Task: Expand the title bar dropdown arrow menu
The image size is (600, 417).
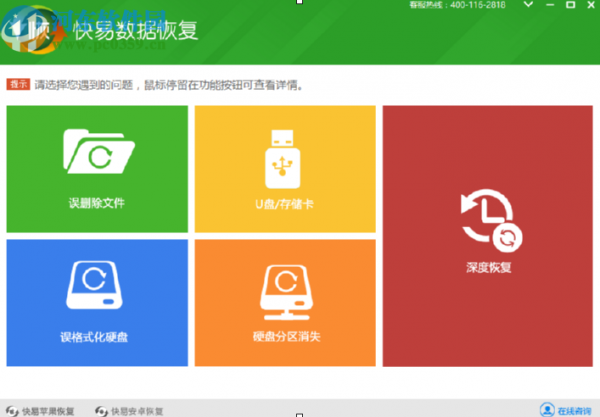Action: (x=528, y=5)
